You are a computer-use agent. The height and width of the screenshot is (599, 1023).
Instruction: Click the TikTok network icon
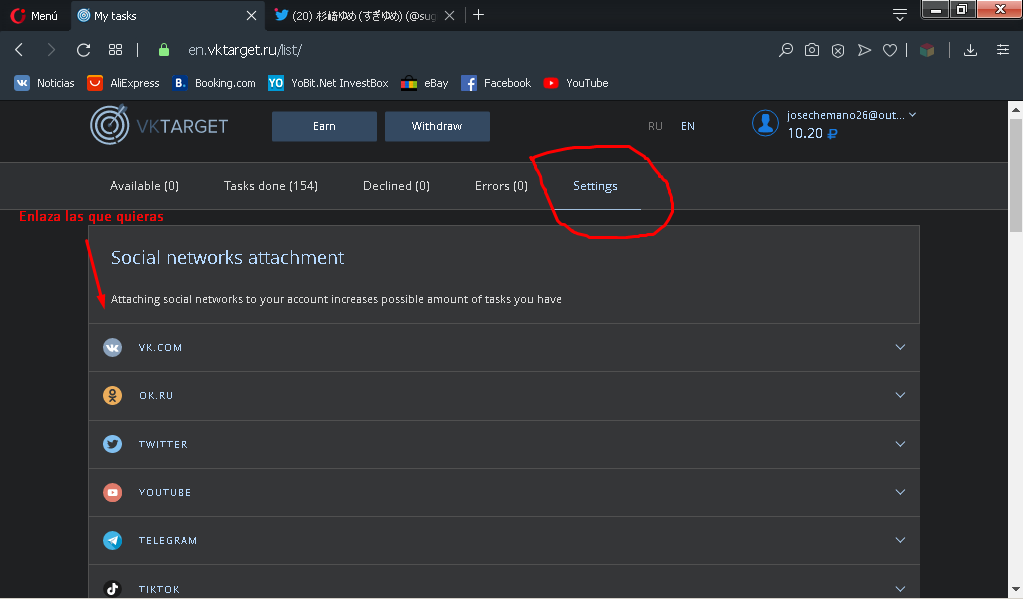(x=112, y=589)
